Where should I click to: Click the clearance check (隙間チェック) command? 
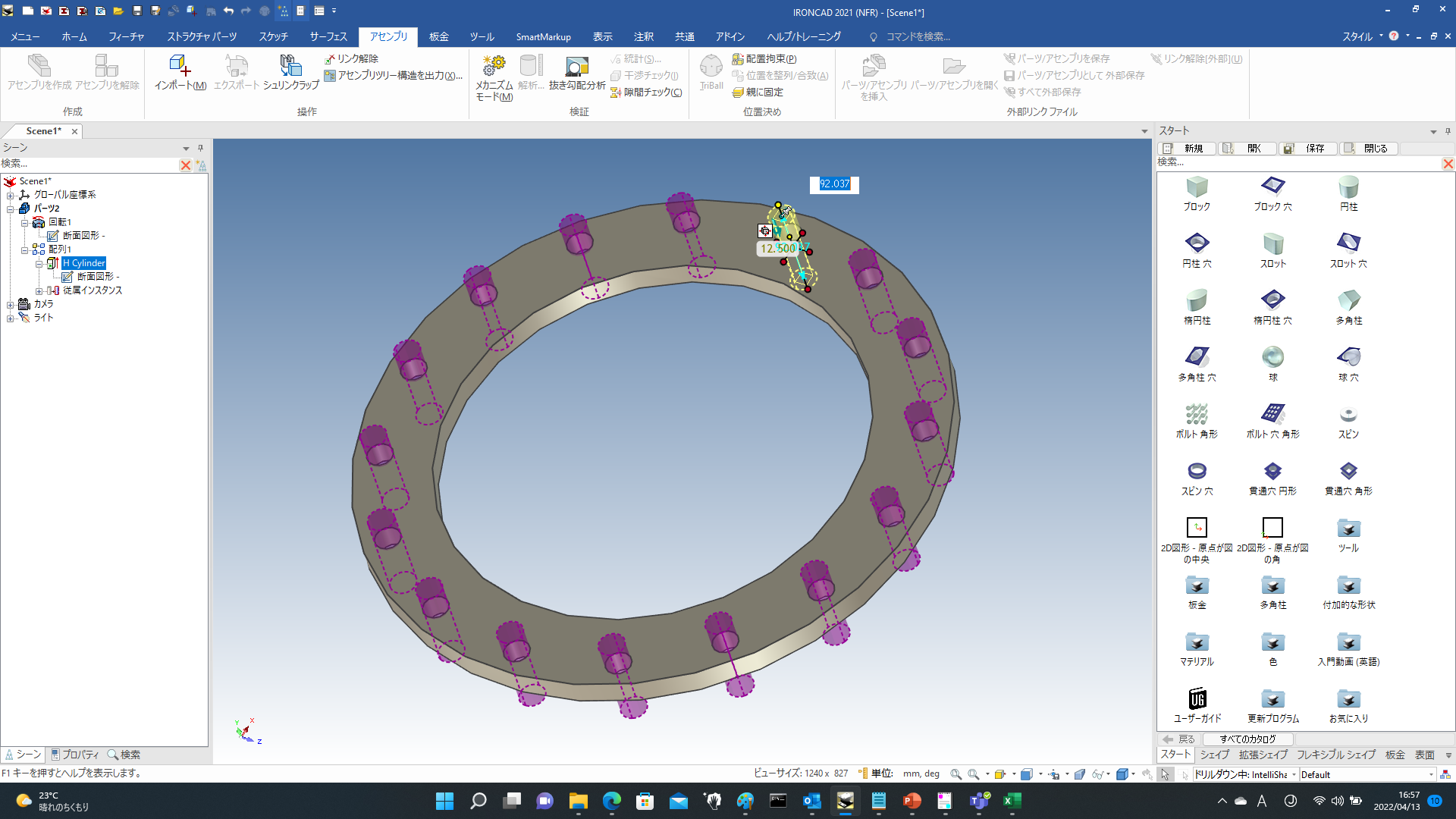pyautogui.click(x=646, y=93)
